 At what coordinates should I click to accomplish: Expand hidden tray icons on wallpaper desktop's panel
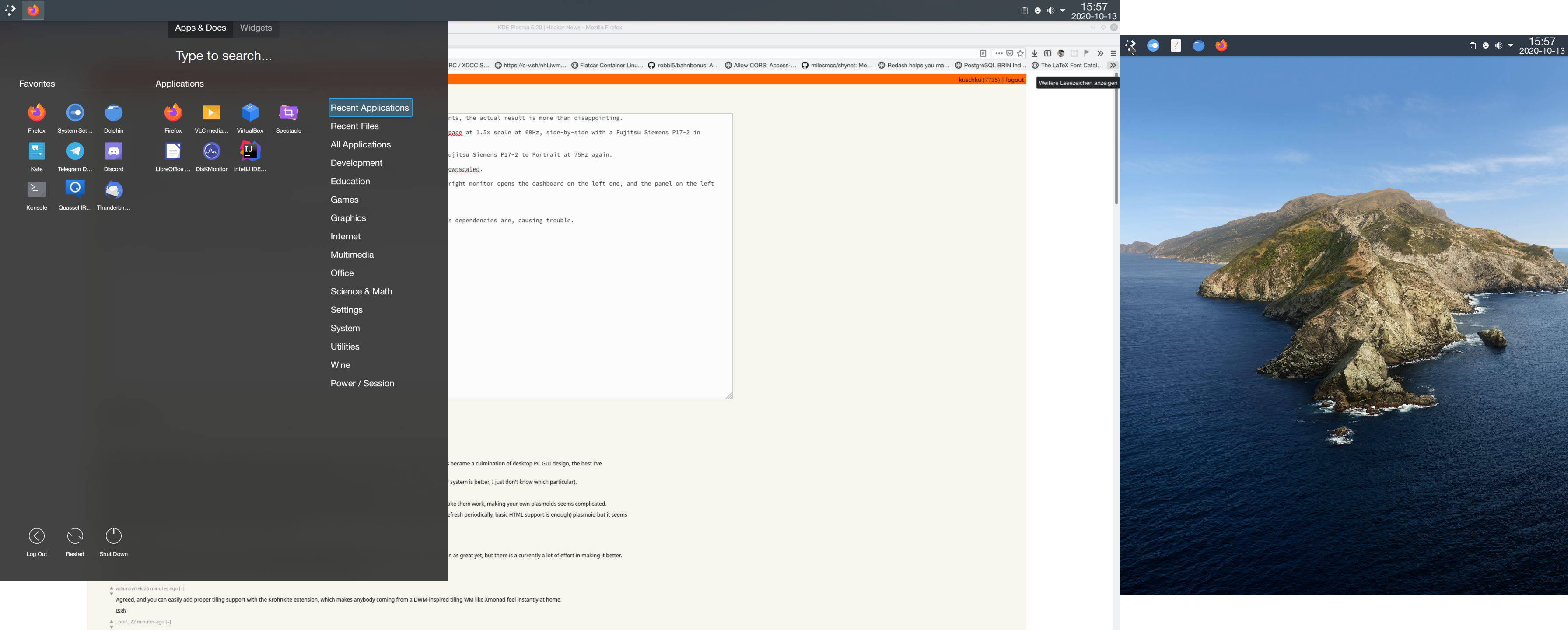coord(1511,45)
